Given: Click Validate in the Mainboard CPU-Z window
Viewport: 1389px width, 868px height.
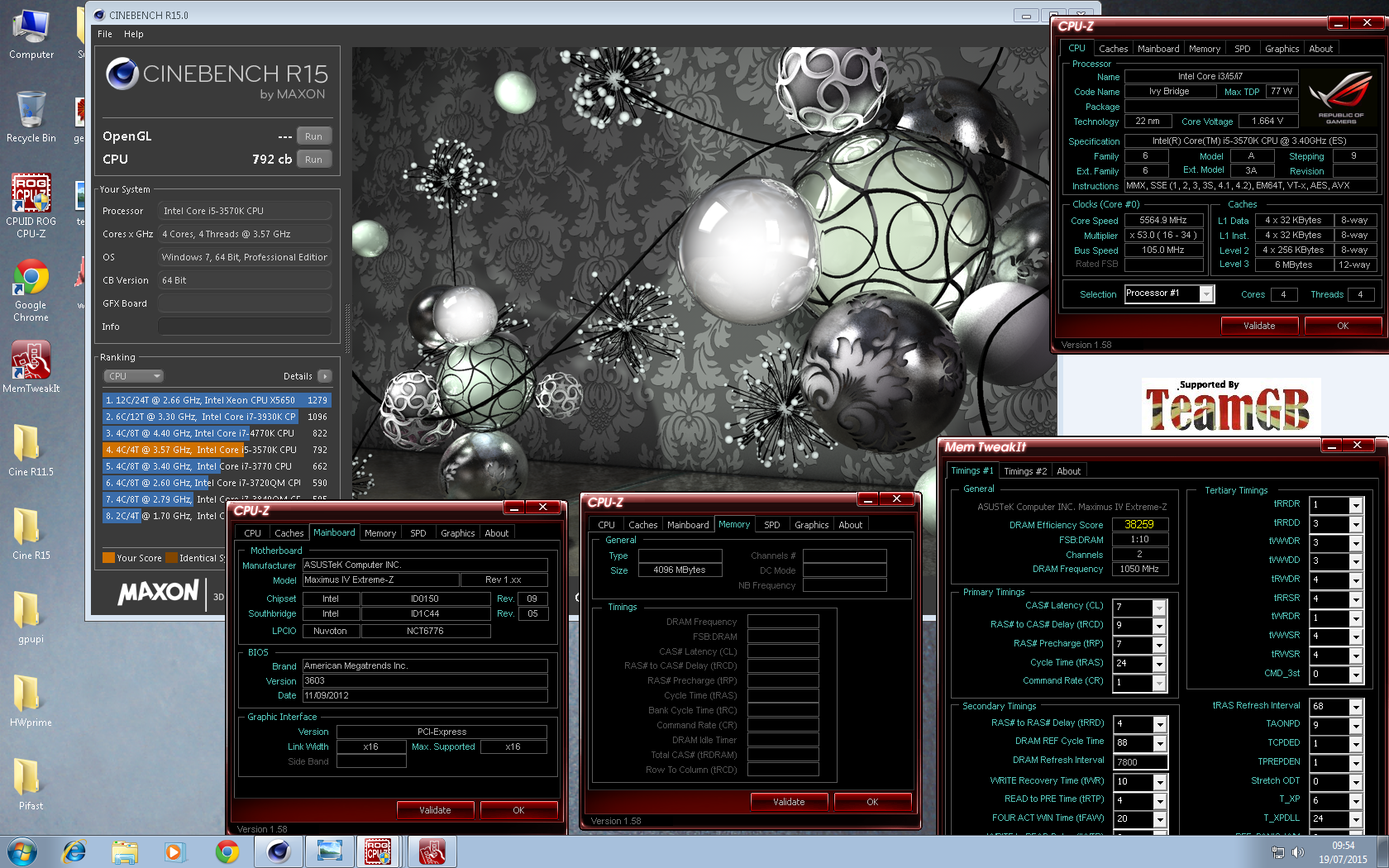Looking at the screenshot, I should (435, 810).
